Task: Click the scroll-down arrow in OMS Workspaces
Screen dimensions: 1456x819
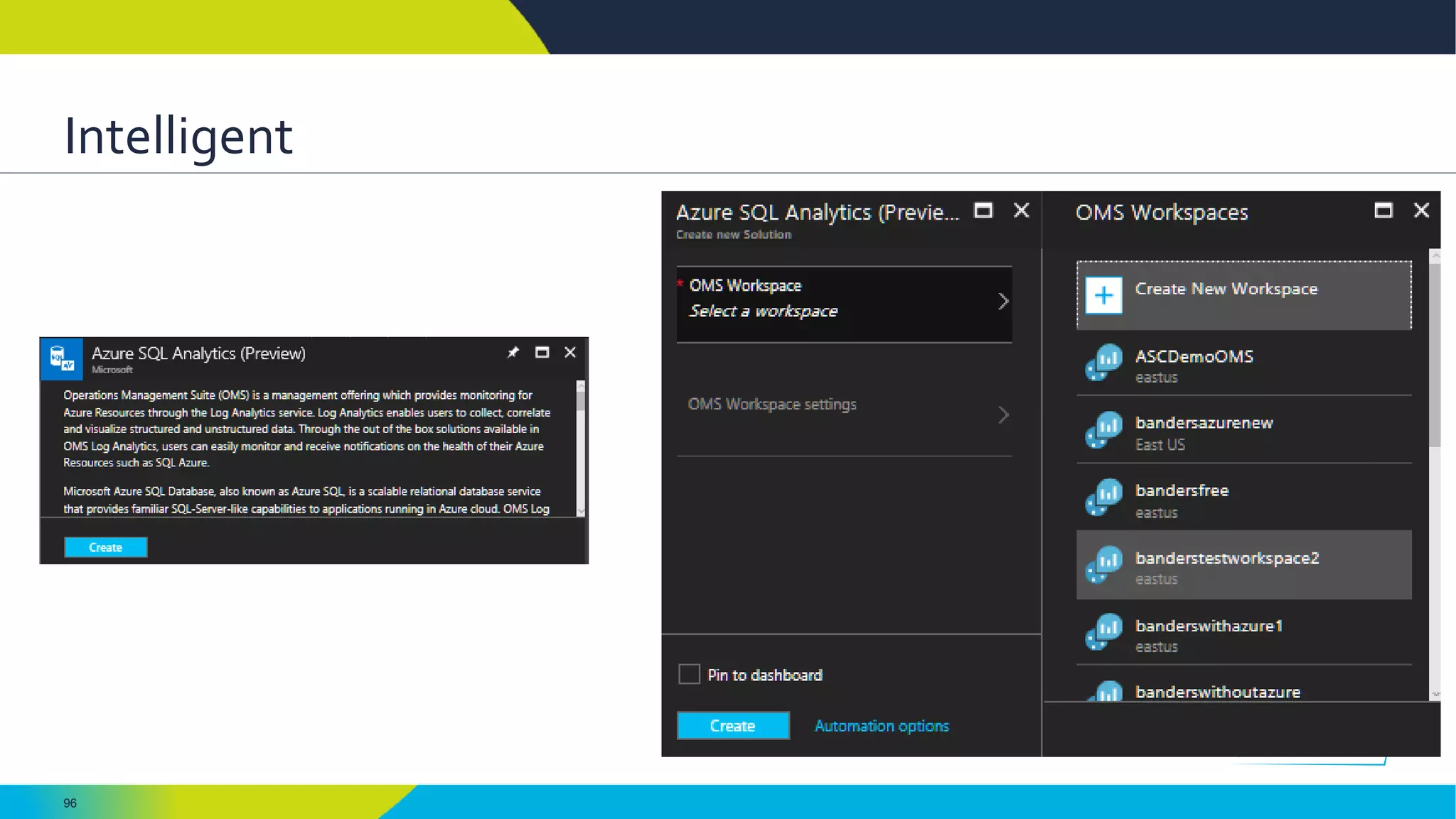Action: tap(1435, 694)
